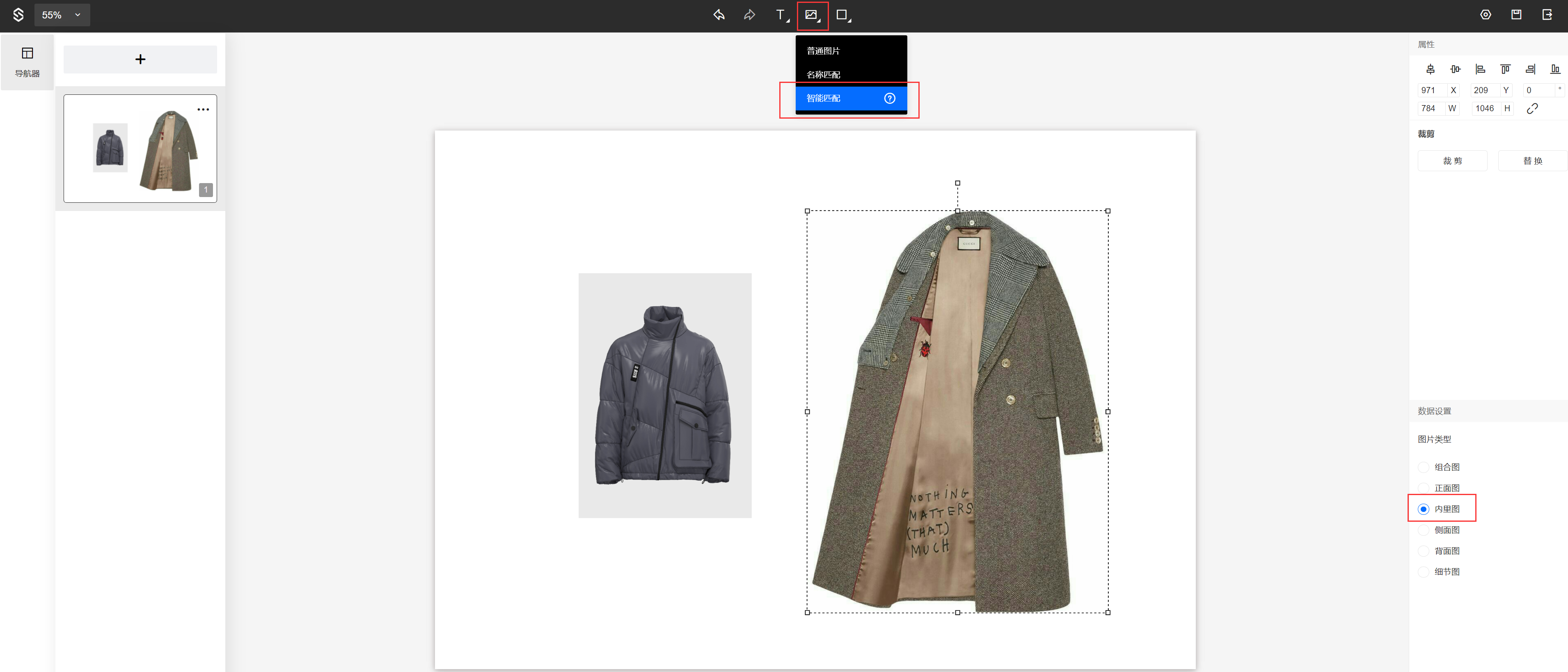Image resolution: width=1568 pixels, height=672 pixels.
Task: Click the 替换 replace button
Action: click(x=1532, y=161)
